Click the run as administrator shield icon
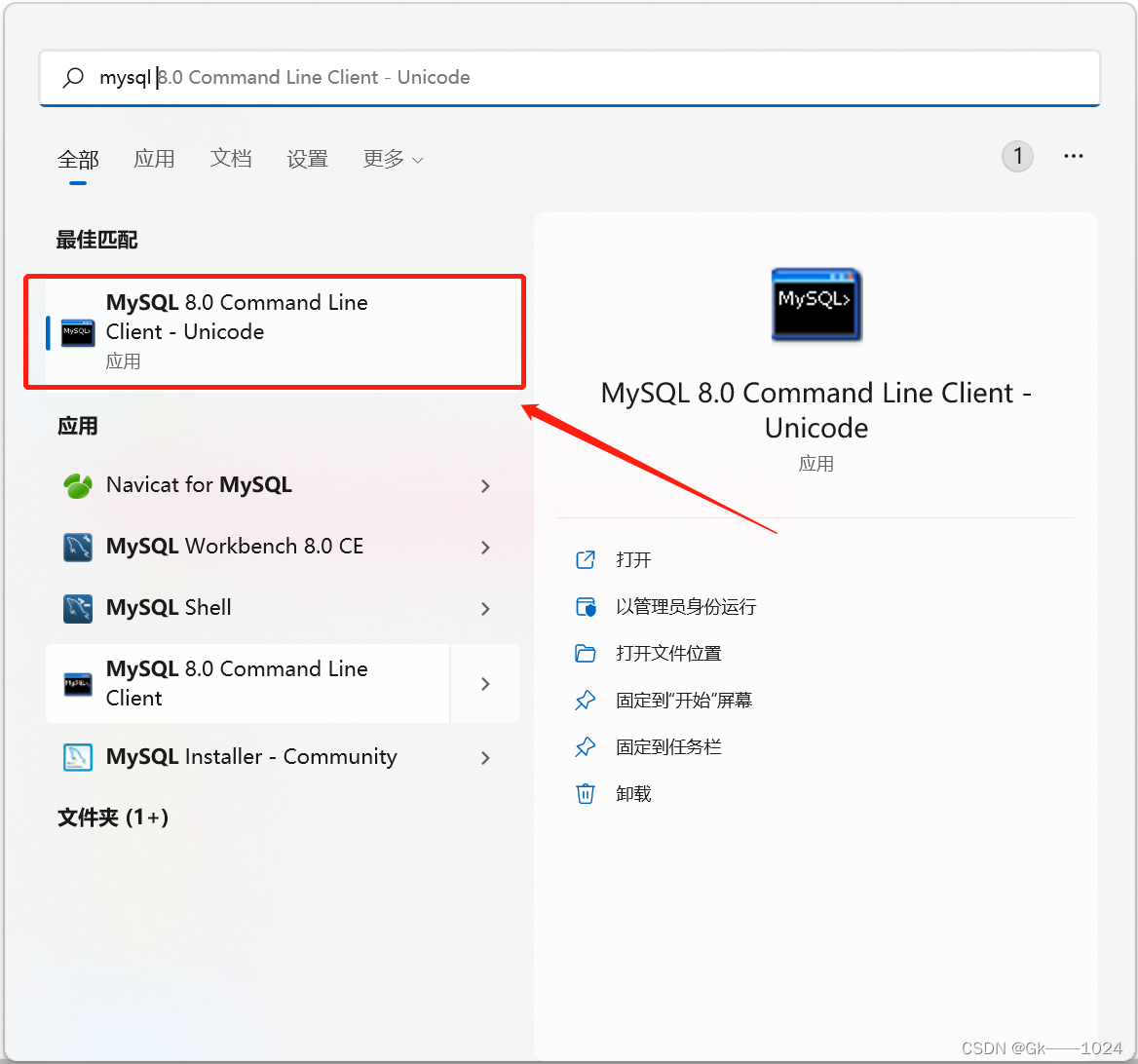The width and height of the screenshot is (1138, 1064). pos(586,607)
